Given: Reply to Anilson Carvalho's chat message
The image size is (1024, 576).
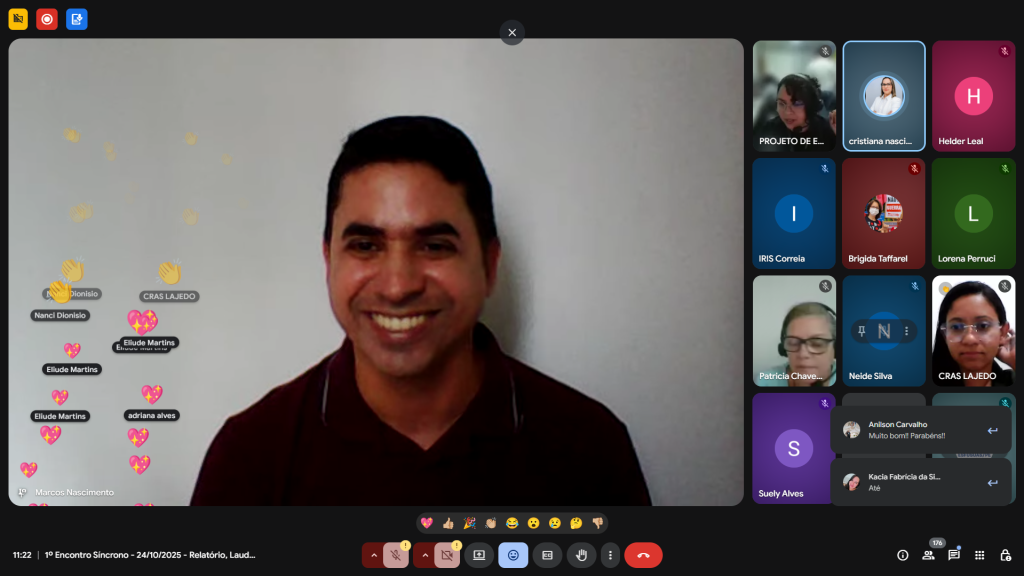Looking at the screenshot, I should [992, 430].
